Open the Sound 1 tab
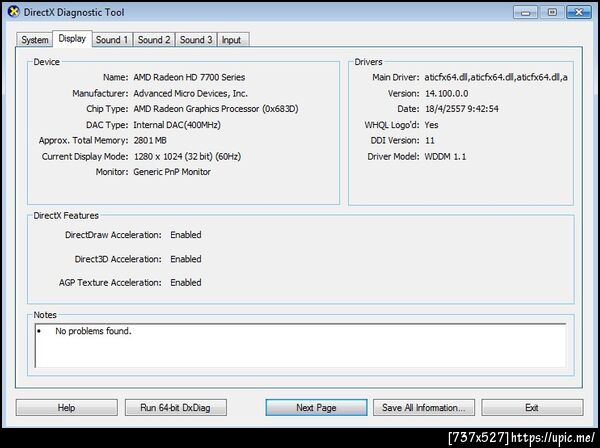600x448 pixels. pyautogui.click(x=112, y=40)
